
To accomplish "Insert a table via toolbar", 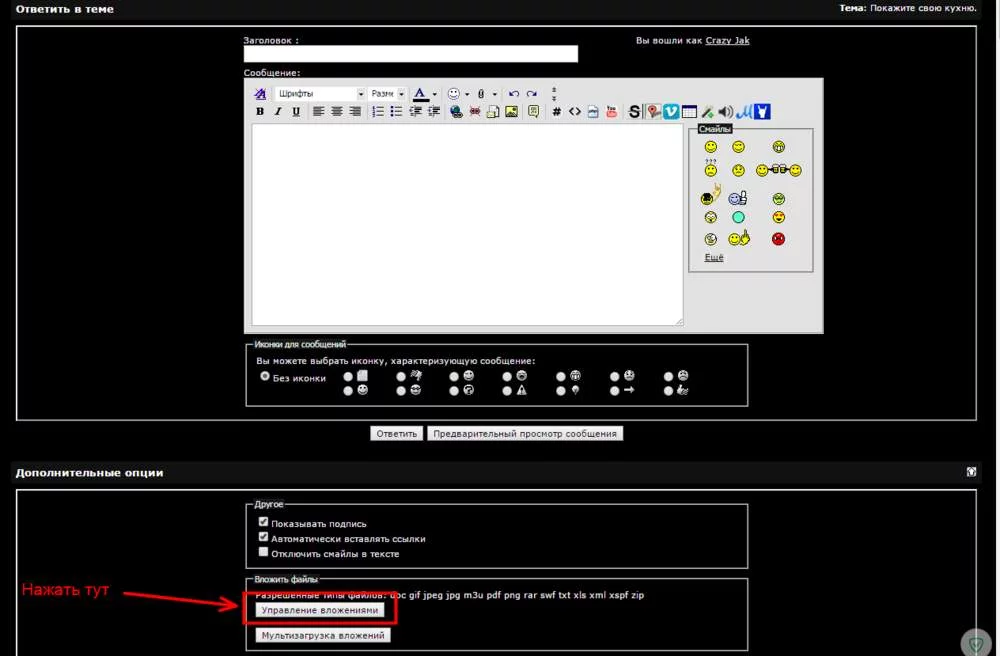I will click(689, 112).
